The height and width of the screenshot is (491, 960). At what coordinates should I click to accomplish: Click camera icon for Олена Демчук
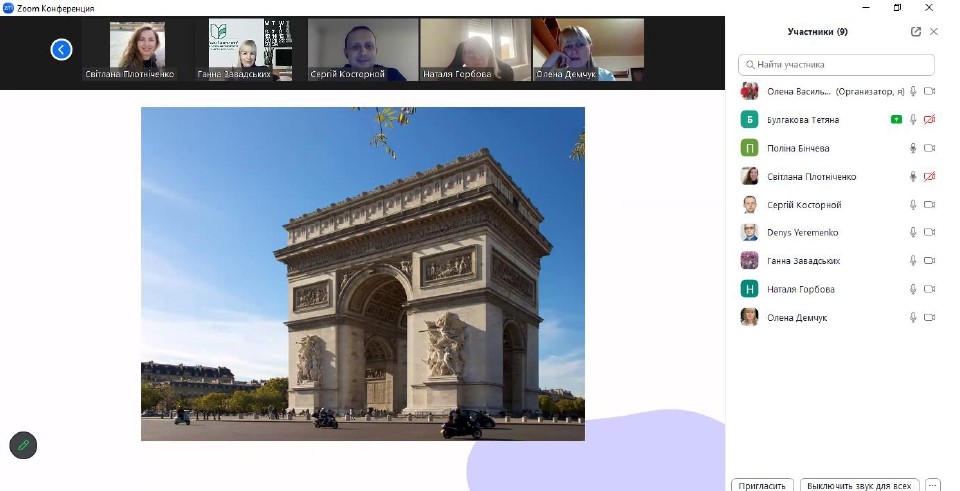[x=929, y=317]
